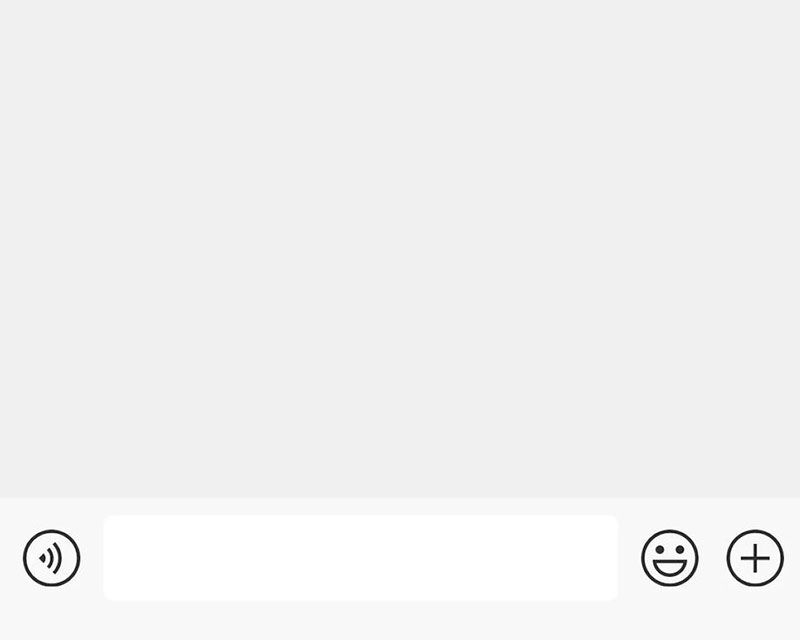Expand more options using the plus button
Image resolution: width=800 pixels, height=640 pixels.
click(755, 558)
